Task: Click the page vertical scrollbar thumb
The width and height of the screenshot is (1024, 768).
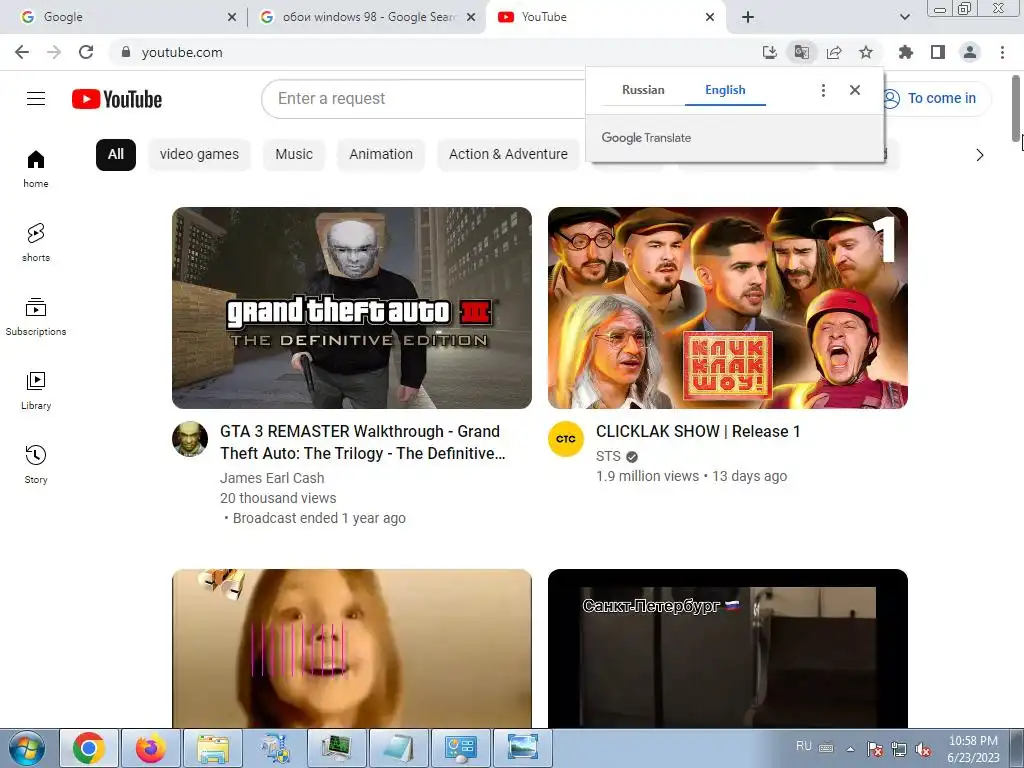Action: pos(1016,108)
